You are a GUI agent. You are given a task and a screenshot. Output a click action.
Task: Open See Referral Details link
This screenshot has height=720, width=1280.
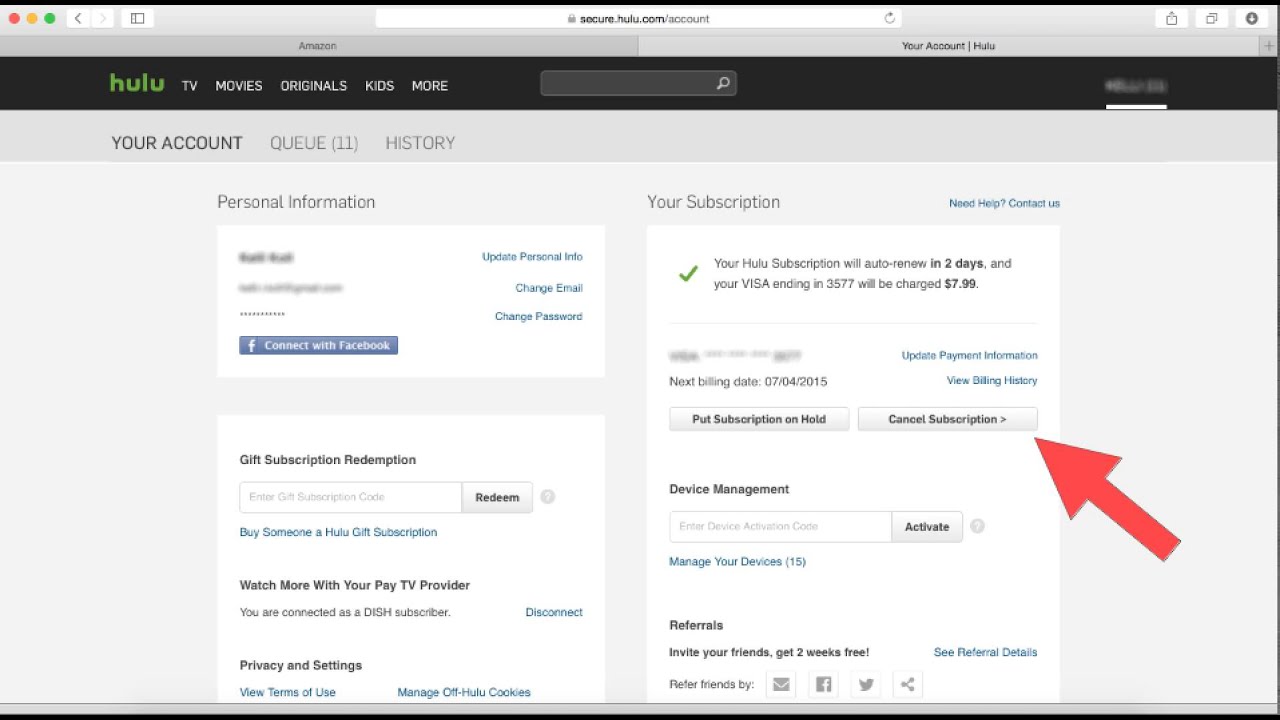(x=985, y=652)
